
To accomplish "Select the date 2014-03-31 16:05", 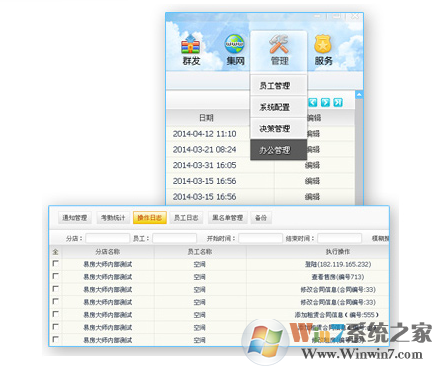I will (x=204, y=165).
